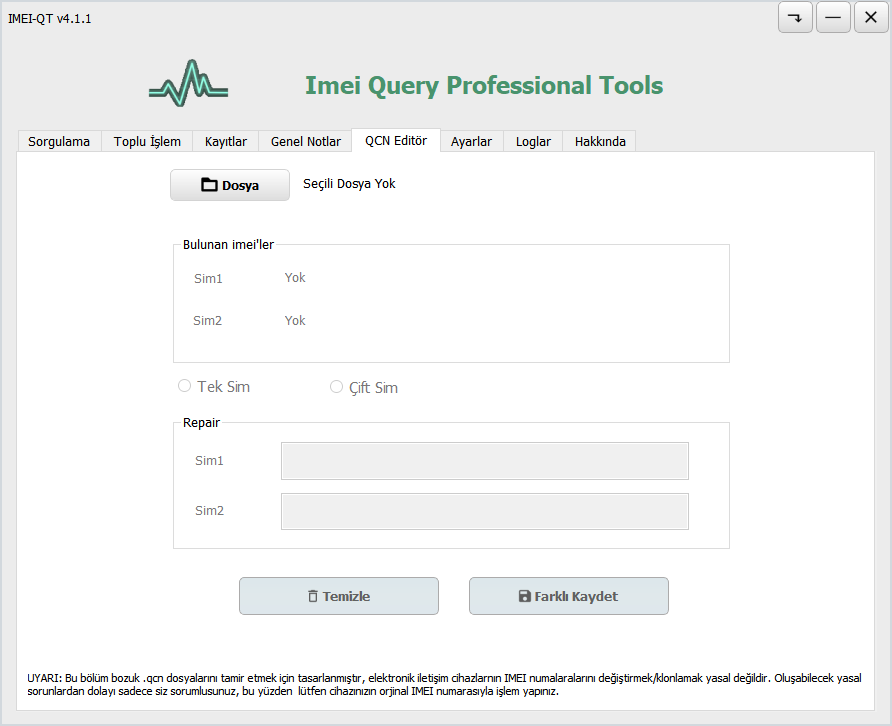Click the trash icon on Temizle button
This screenshot has height=726, width=892.
pyautogui.click(x=313, y=596)
